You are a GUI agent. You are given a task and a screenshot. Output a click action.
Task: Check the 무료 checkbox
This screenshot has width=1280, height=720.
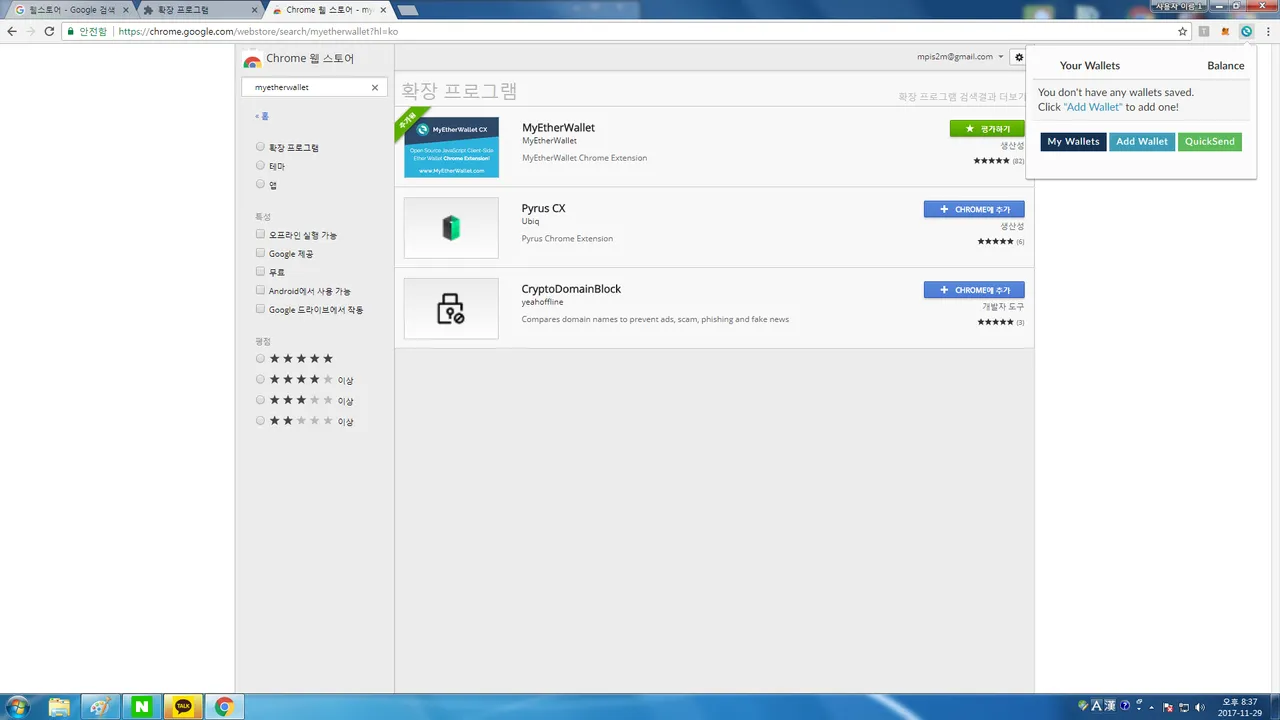point(260,271)
